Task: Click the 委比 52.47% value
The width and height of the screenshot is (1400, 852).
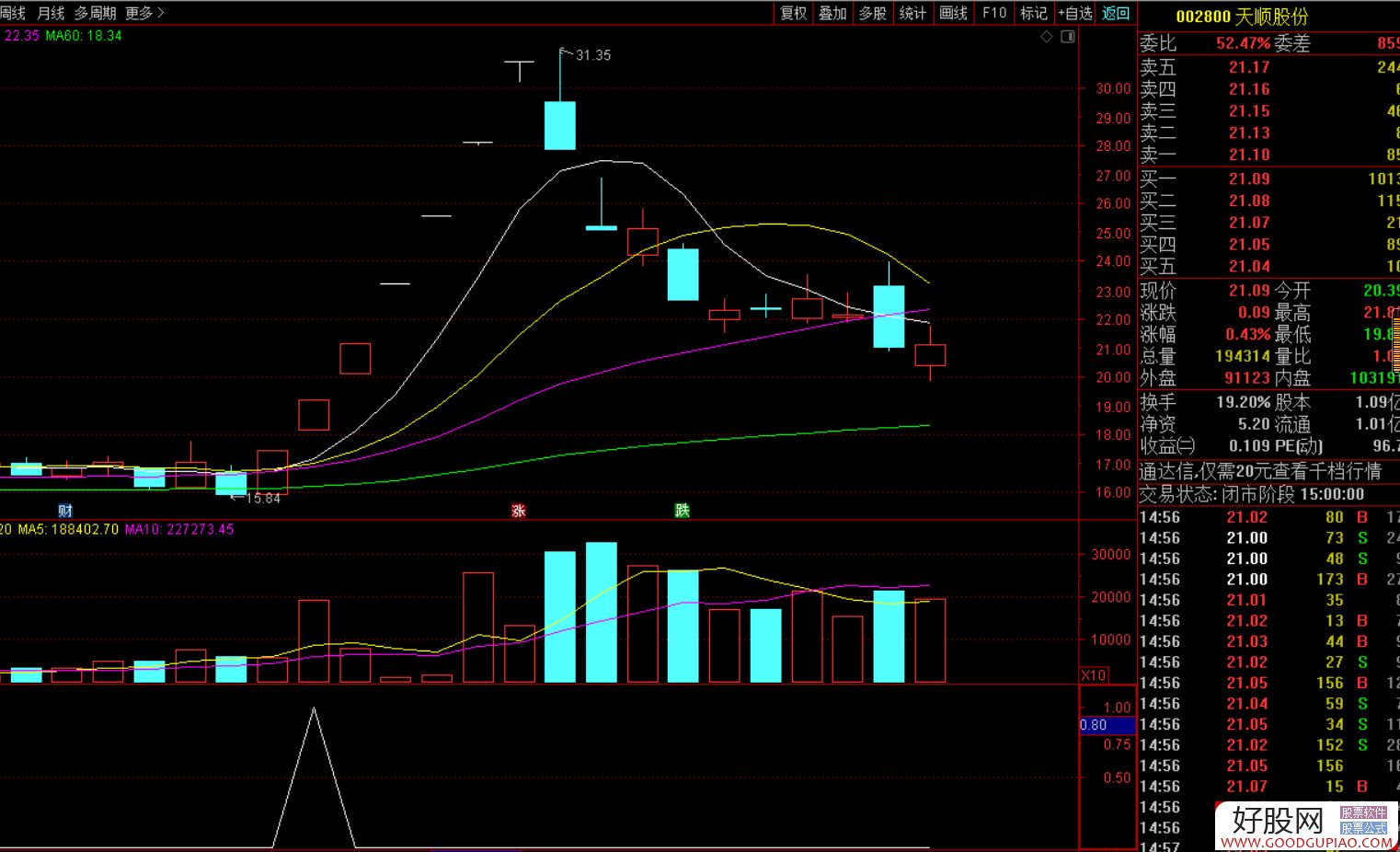Action: pos(1243,43)
